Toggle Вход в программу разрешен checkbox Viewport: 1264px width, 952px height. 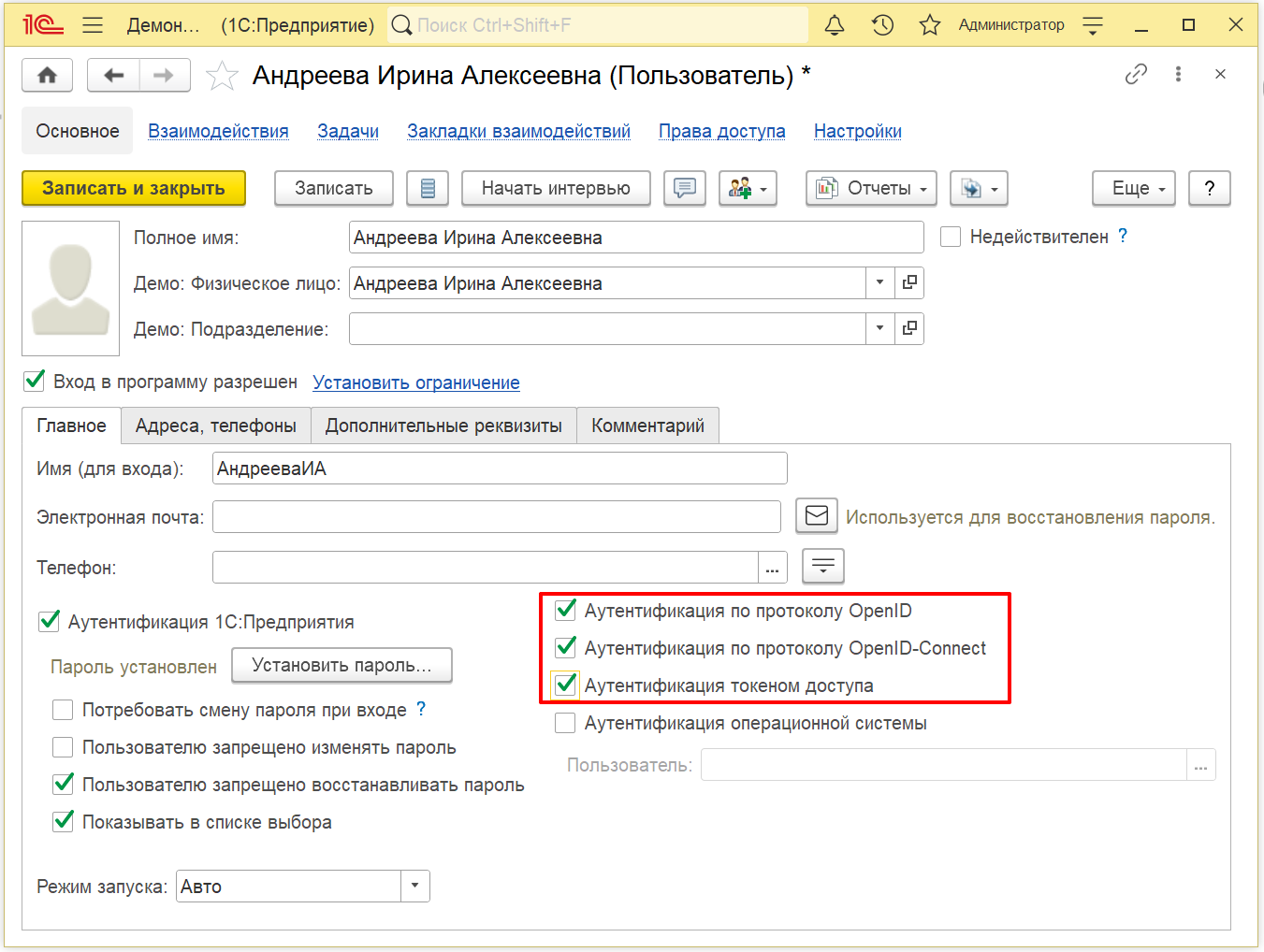35,381
